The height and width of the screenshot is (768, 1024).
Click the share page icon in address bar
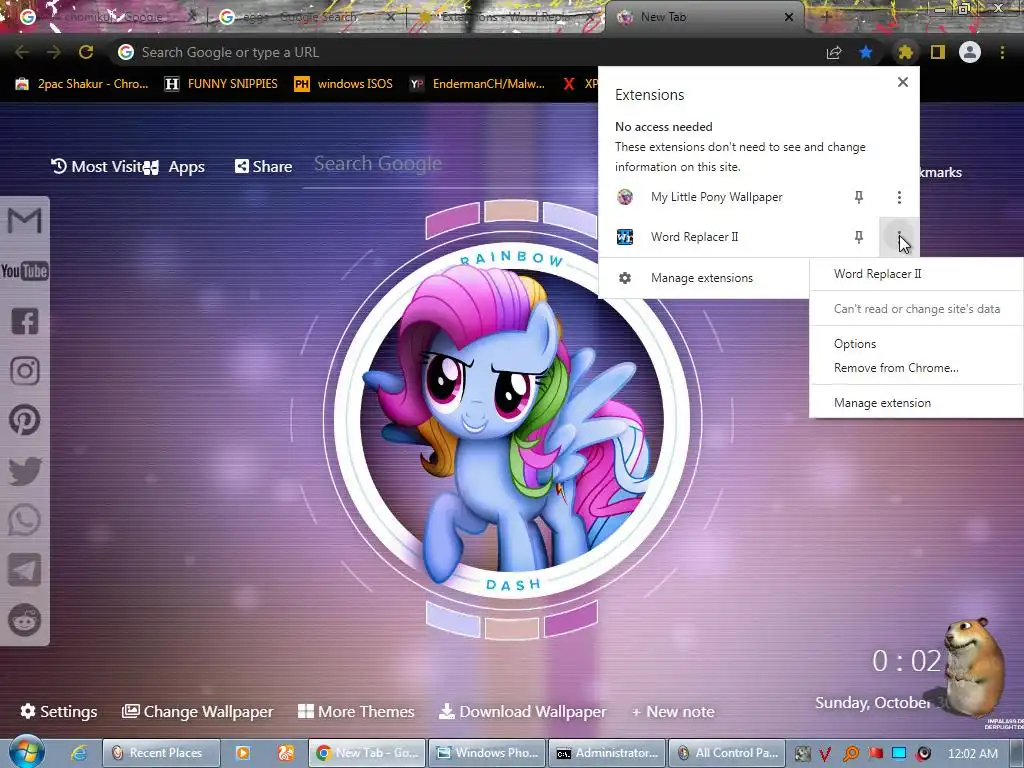834,52
